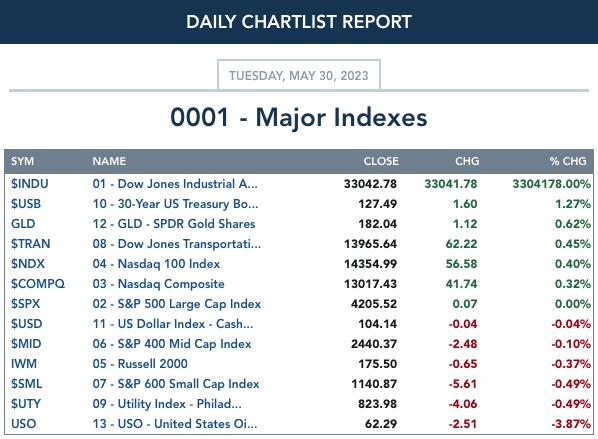The image size is (598, 439).
Task: Sort table by % CHG column header
Action: [x=568, y=161]
